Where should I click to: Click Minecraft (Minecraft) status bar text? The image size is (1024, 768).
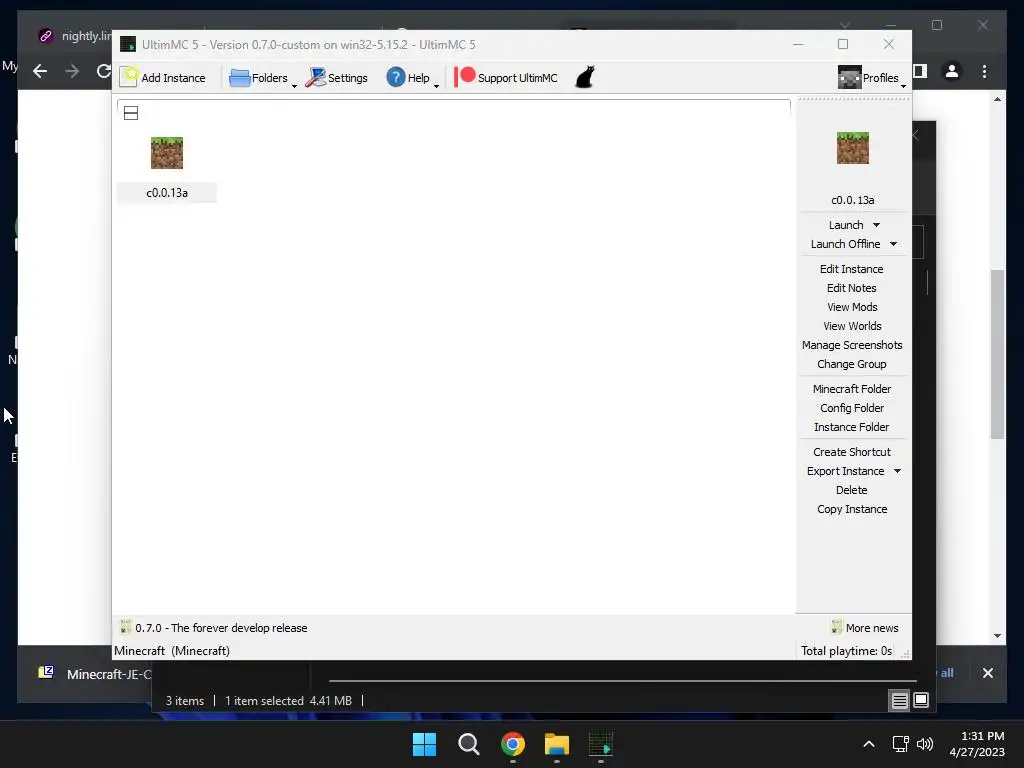click(172, 650)
